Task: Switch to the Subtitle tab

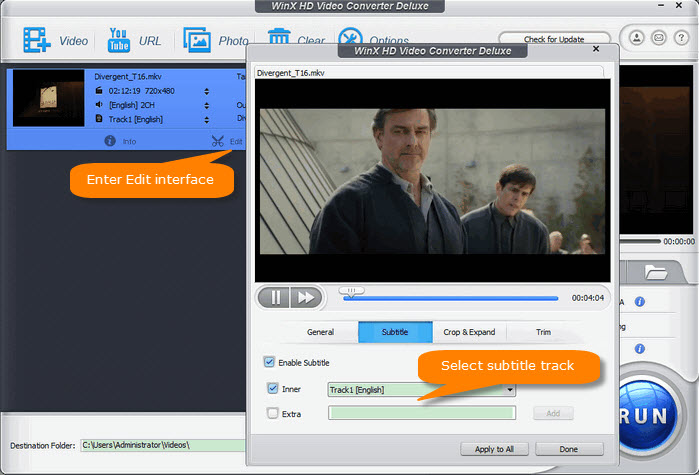Action: coord(395,332)
